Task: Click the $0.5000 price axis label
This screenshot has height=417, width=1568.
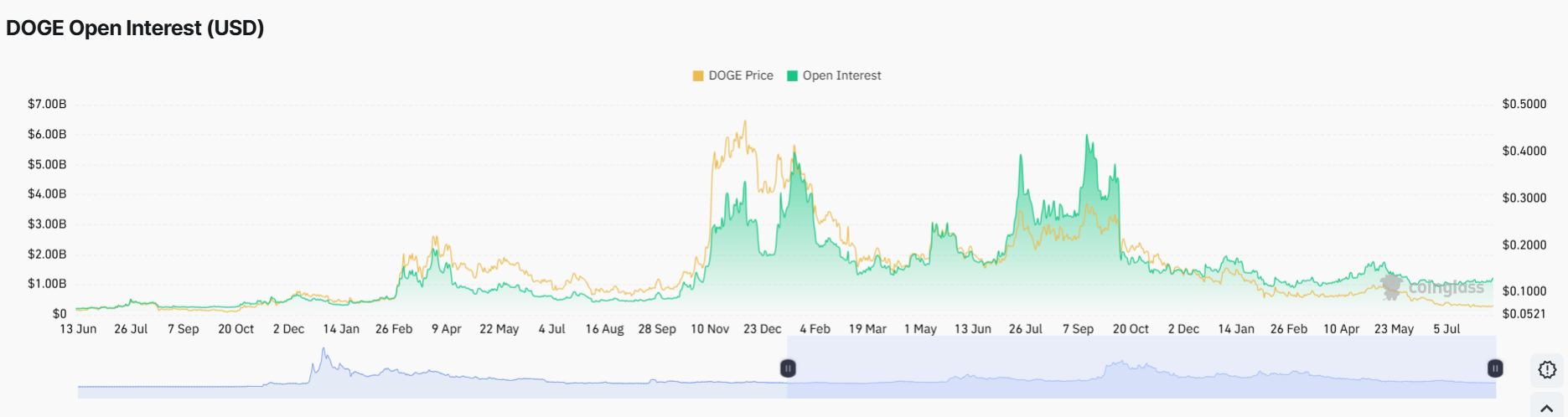Action: [1524, 104]
